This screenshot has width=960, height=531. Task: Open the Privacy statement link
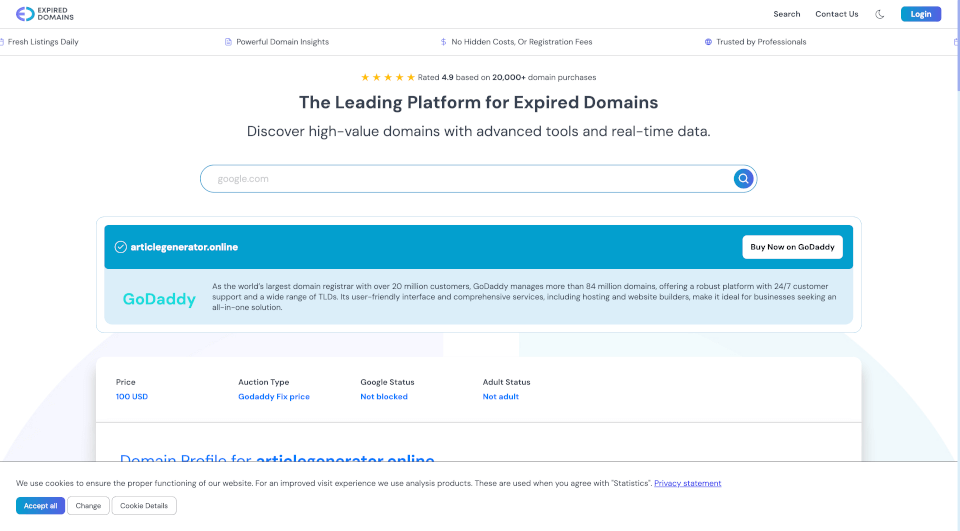pyautogui.click(x=688, y=483)
